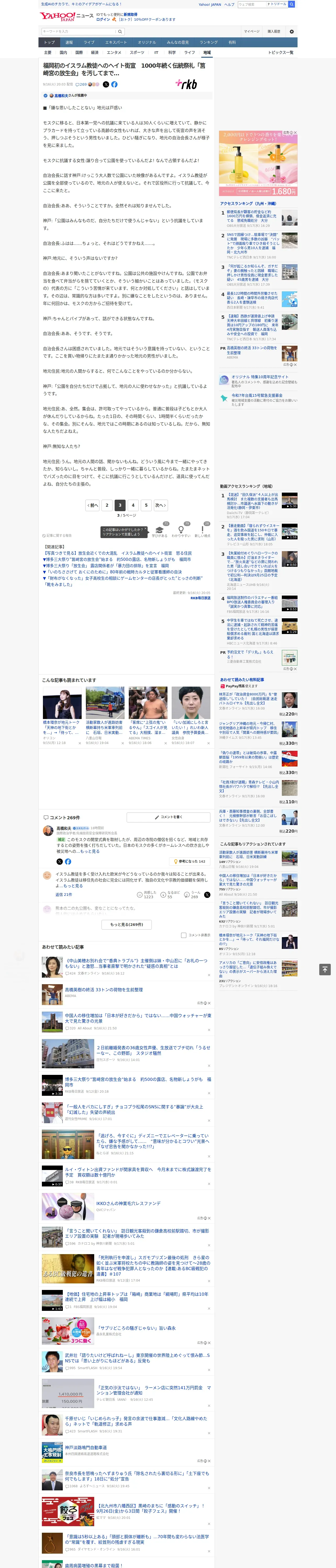
Task: Select the ライブ navigation tab
Action: (89, 43)
